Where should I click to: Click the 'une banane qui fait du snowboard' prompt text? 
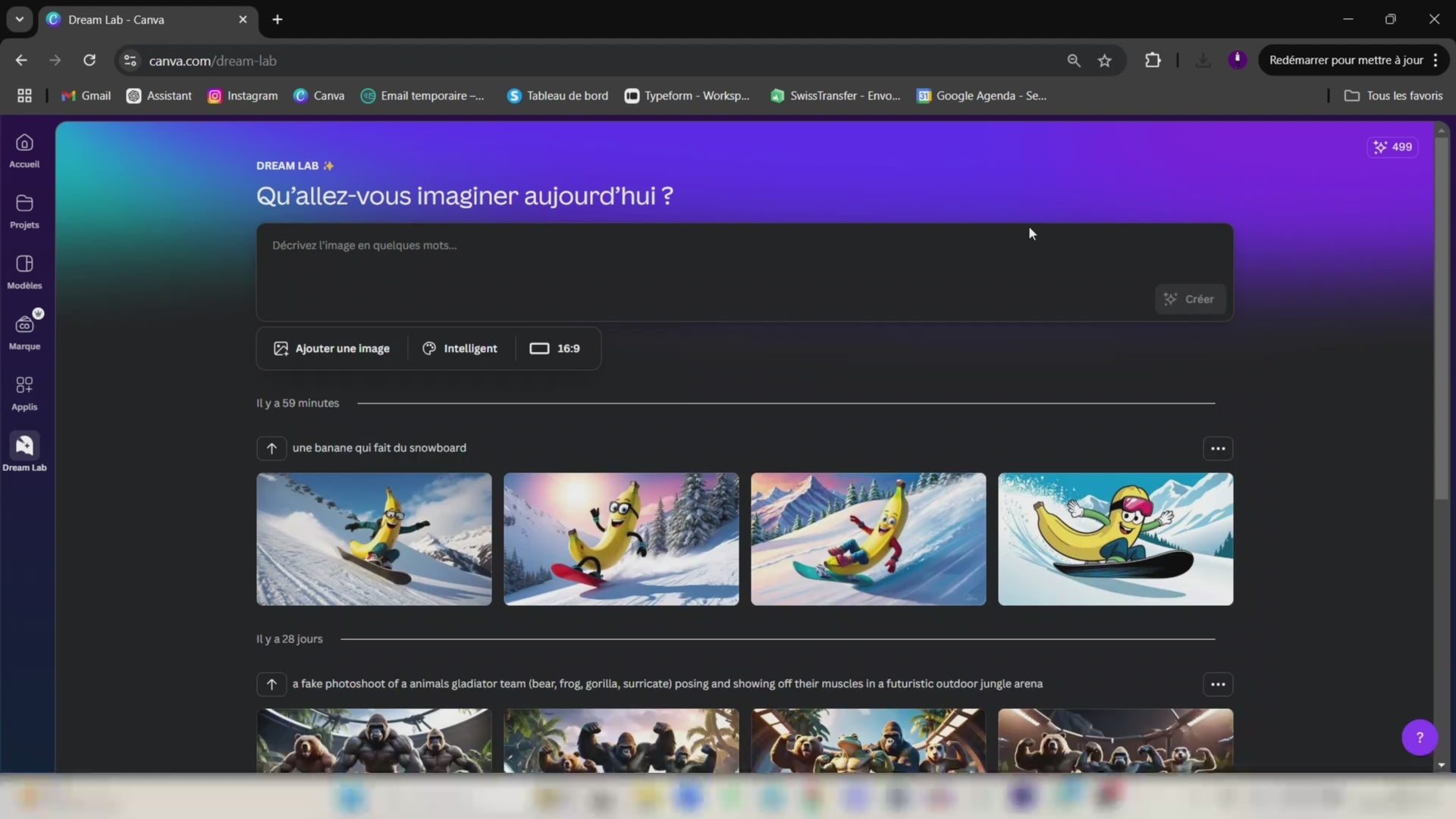click(x=379, y=448)
